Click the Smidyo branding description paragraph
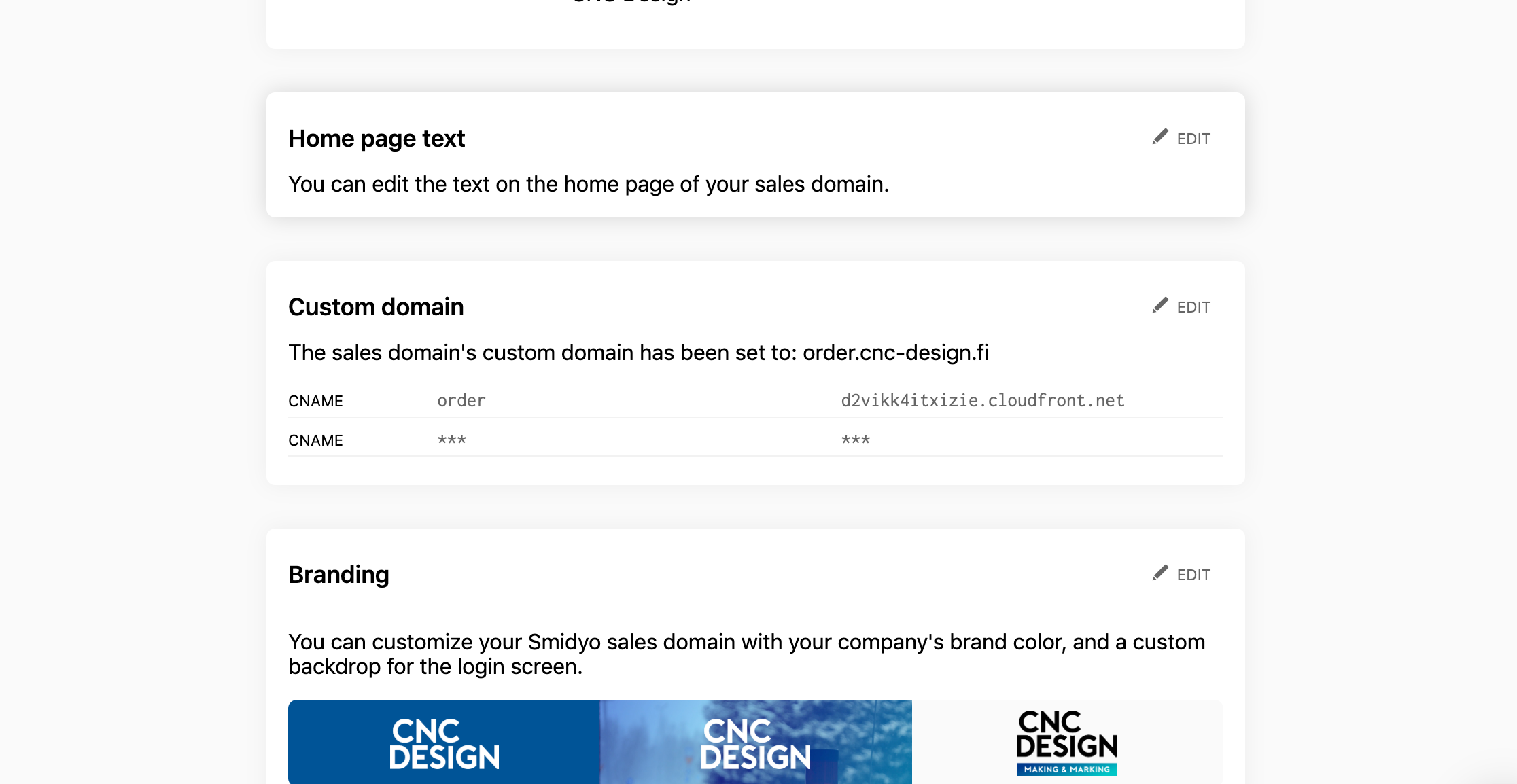The width and height of the screenshot is (1517, 784). coord(746,654)
